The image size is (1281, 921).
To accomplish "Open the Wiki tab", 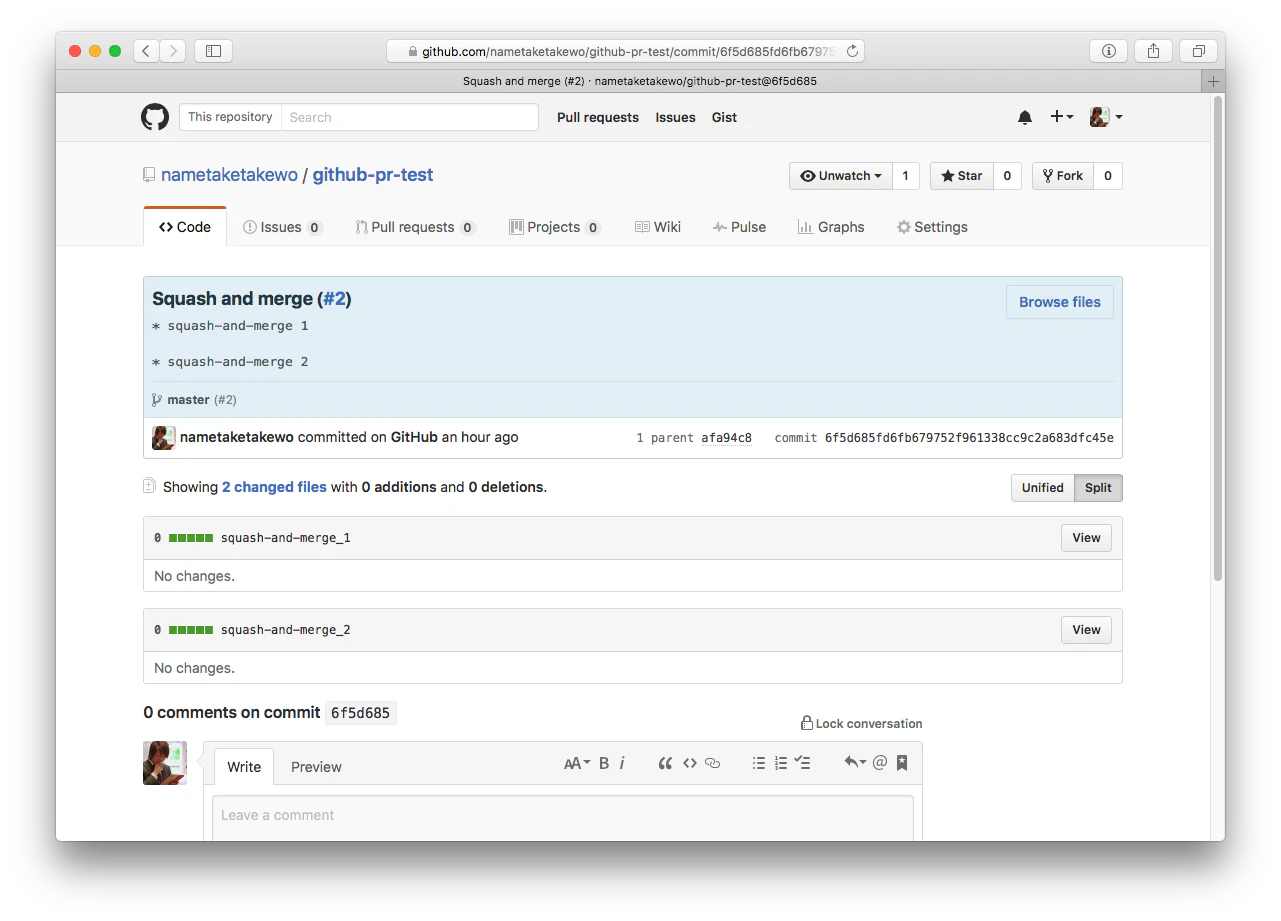I will (x=657, y=227).
